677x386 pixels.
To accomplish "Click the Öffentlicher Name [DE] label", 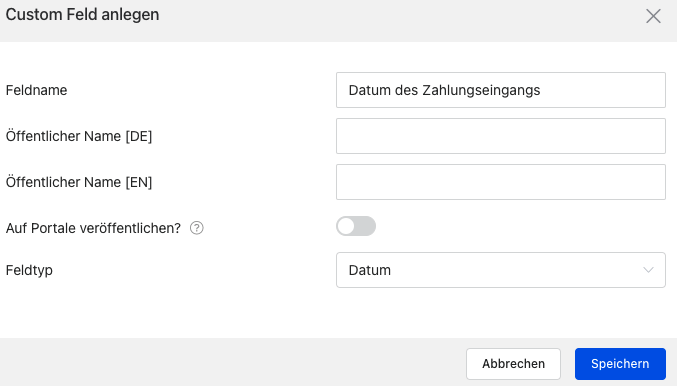I will [x=79, y=136].
